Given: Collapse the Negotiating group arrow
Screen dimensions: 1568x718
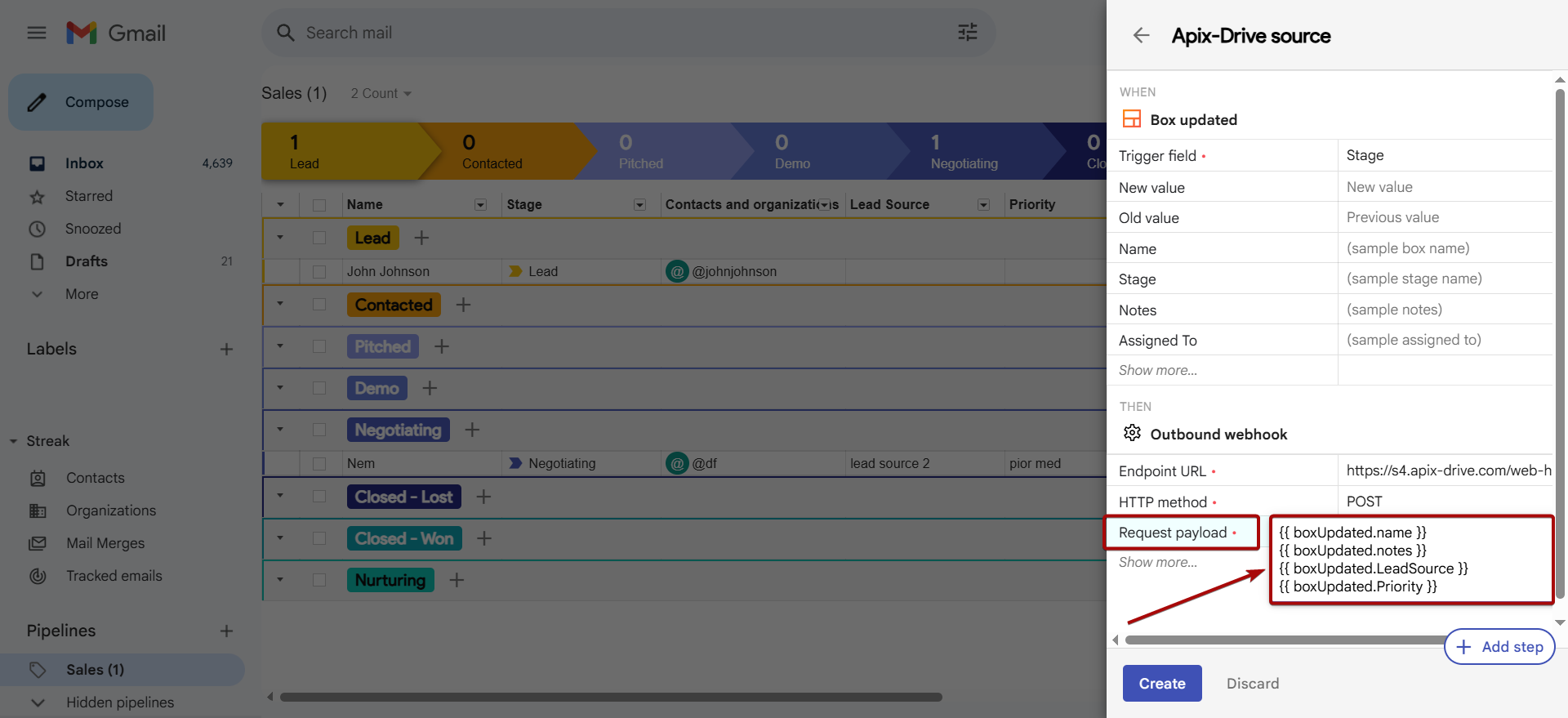Looking at the screenshot, I should click(280, 430).
